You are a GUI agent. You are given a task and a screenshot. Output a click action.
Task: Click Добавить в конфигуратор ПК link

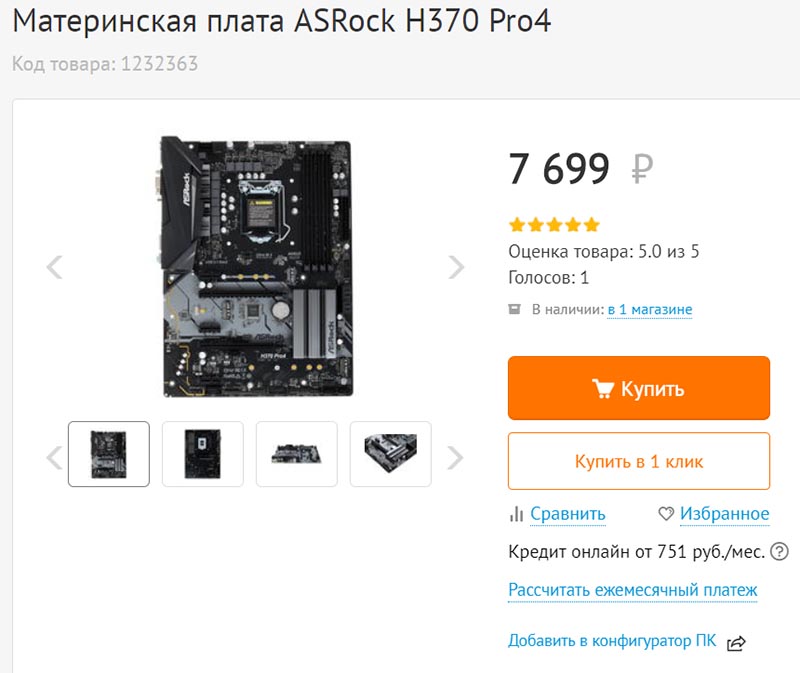tap(612, 640)
